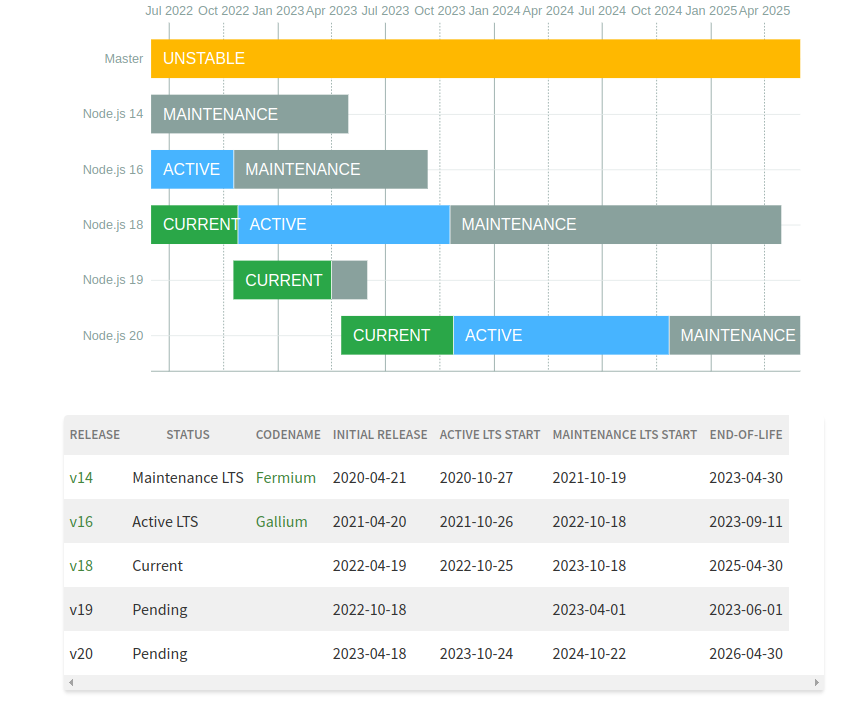Click the v19 release cell
The width and height of the screenshot is (846, 711).
pyautogui.click(x=81, y=610)
